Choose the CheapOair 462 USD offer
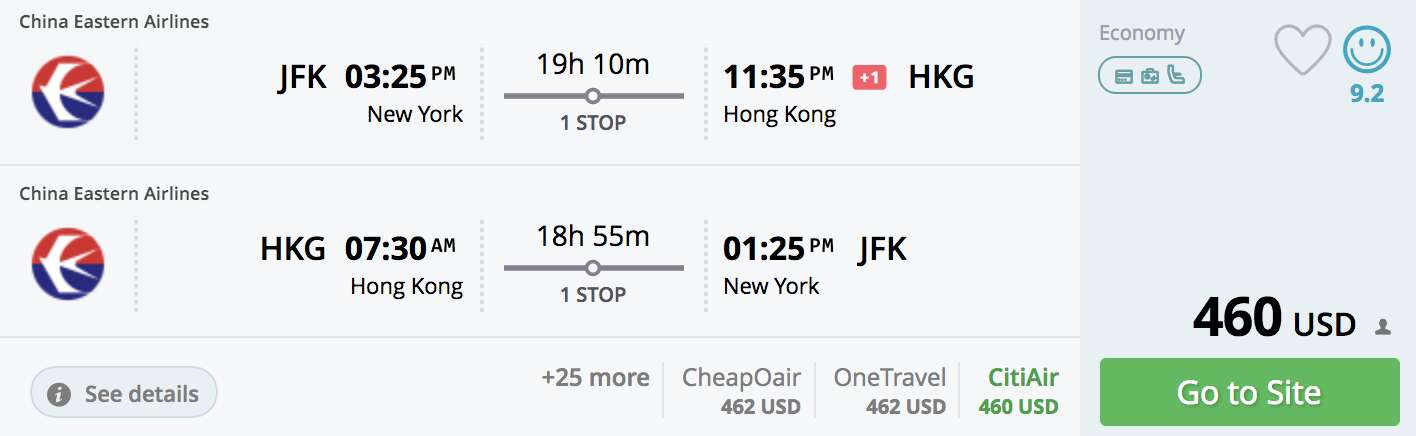This screenshot has width=1416, height=436. (x=741, y=391)
